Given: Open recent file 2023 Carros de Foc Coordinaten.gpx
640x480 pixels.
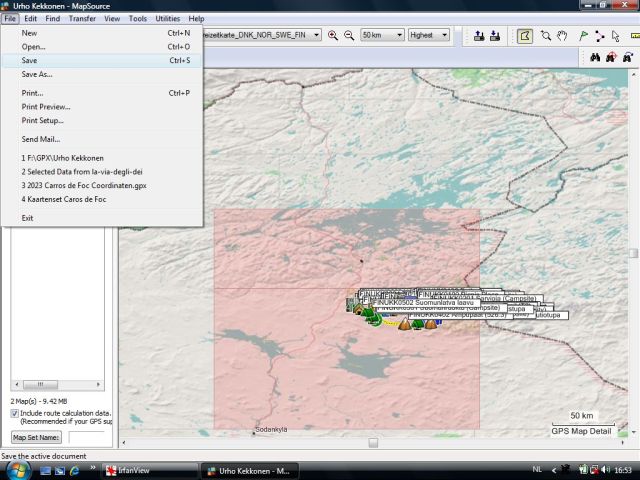Looking at the screenshot, I should pyautogui.click(x=84, y=185).
